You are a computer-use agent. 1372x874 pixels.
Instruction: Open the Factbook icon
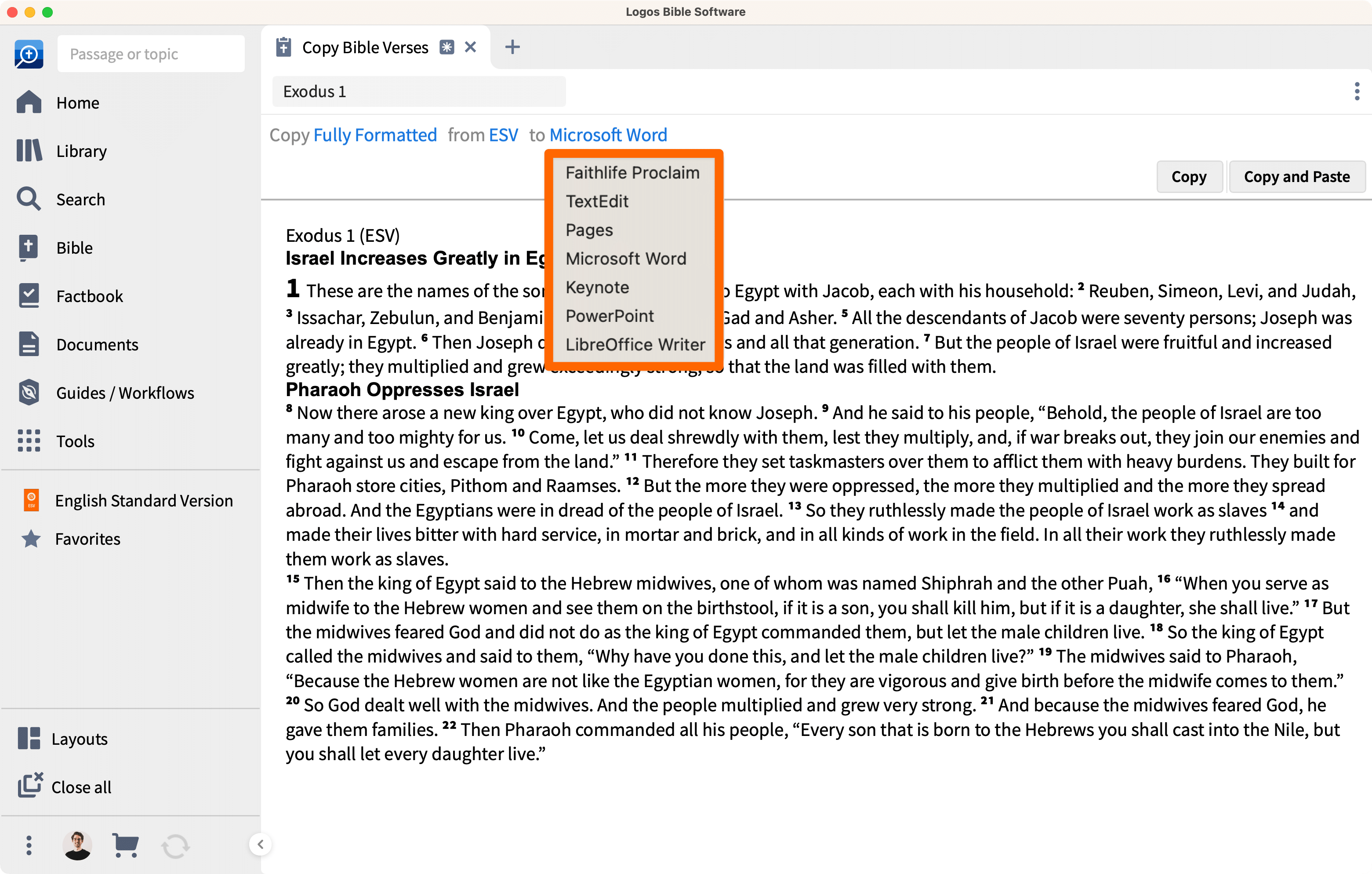(x=29, y=295)
